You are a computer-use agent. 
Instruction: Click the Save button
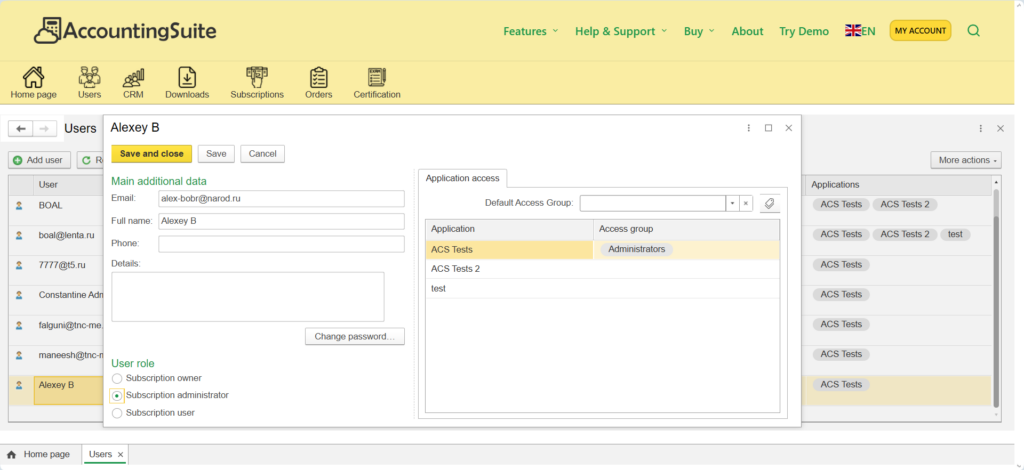click(216, 153)
